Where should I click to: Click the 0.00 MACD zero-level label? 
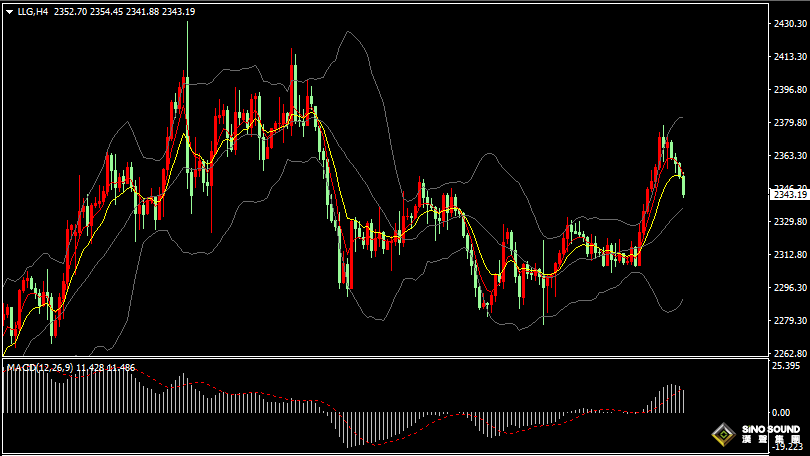tap(781, 413)
